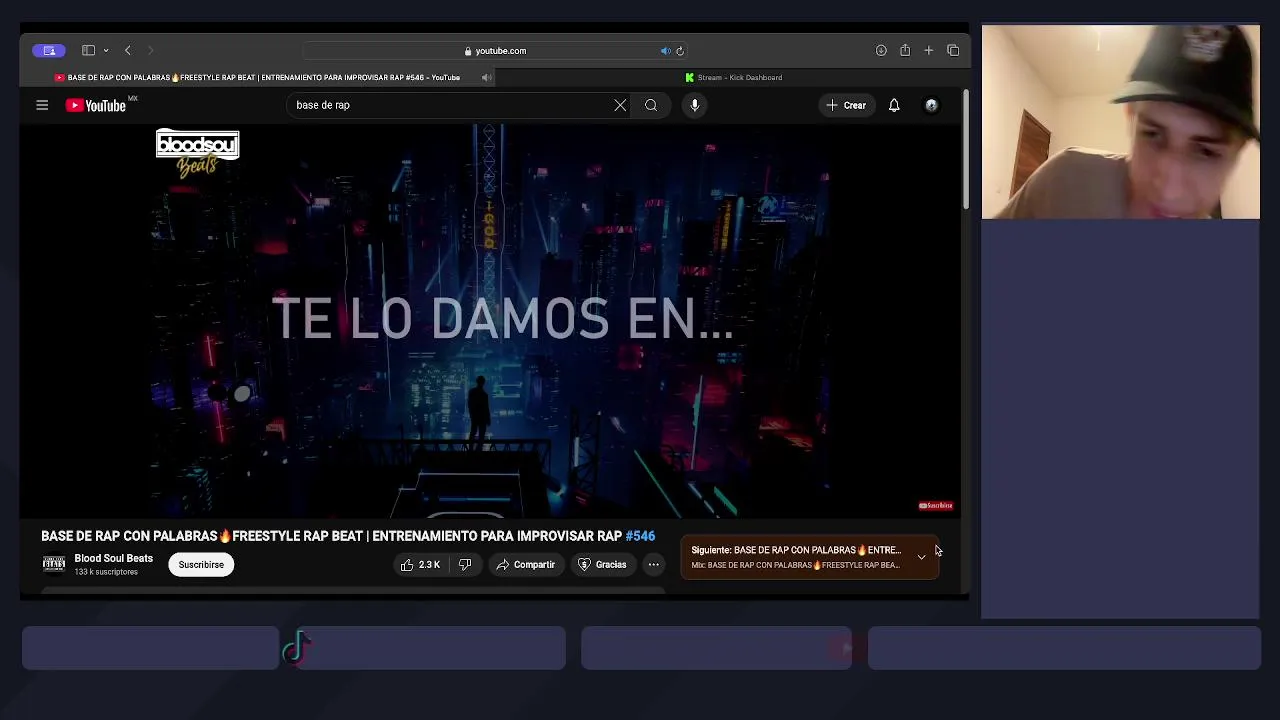Screen dimensions: 1280x720
Task: Subscribe with the Suscribirse button
Action: click(x=201, y=565)
